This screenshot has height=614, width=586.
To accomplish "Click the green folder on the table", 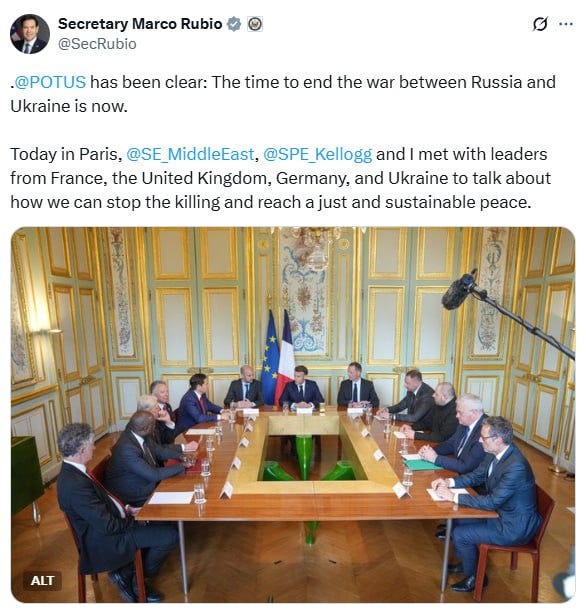I will click(x=421, y=464).
